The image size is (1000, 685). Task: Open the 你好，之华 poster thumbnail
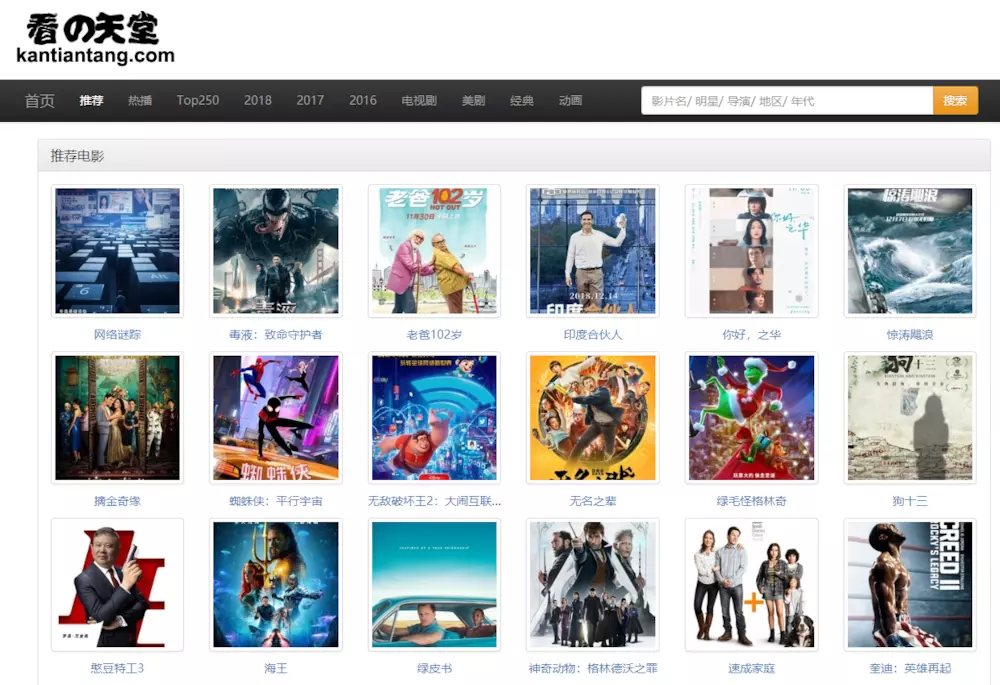pyautogui.click(x=751, y=251)
